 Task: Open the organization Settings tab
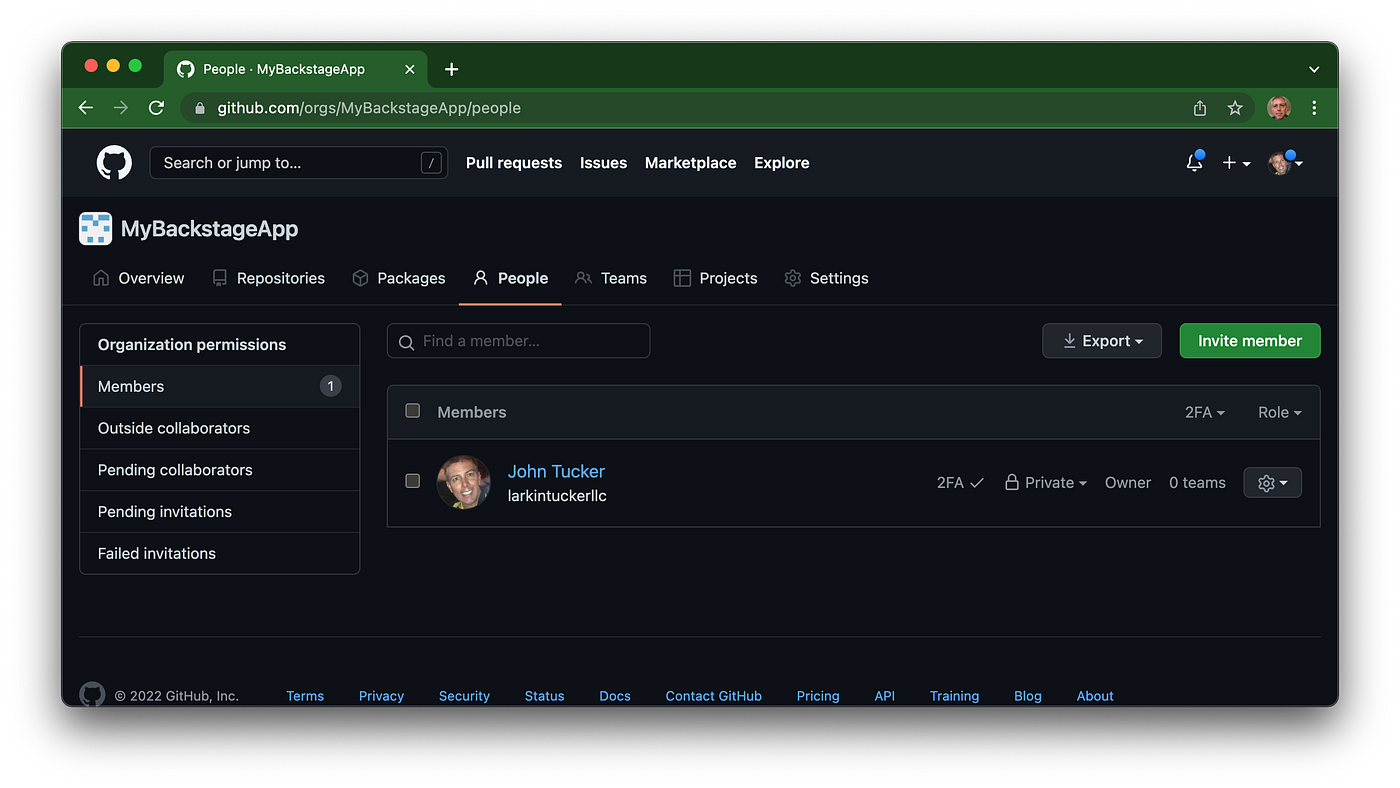click(826, 278)
